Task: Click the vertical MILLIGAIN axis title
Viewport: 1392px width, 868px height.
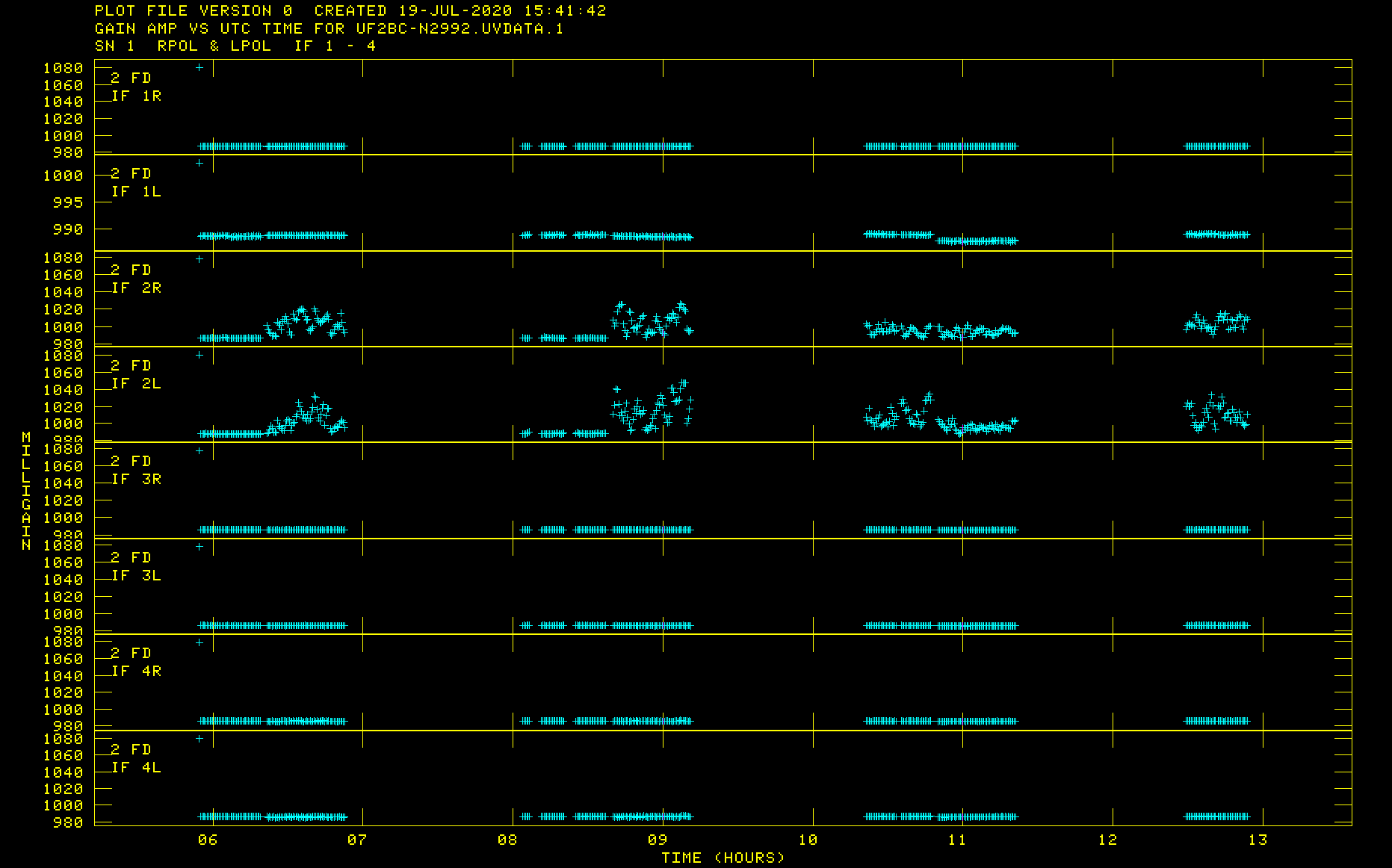Action: point(26,491)
